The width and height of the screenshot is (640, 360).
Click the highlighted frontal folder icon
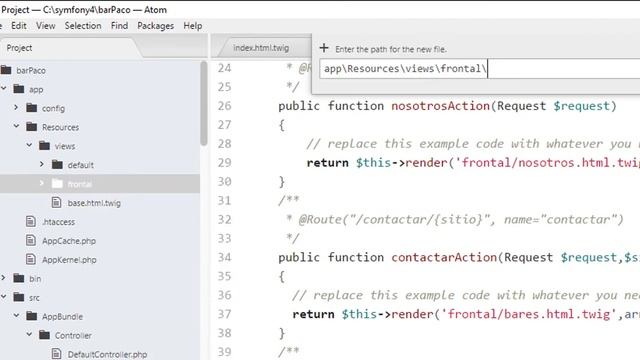(x=58, y=184)
